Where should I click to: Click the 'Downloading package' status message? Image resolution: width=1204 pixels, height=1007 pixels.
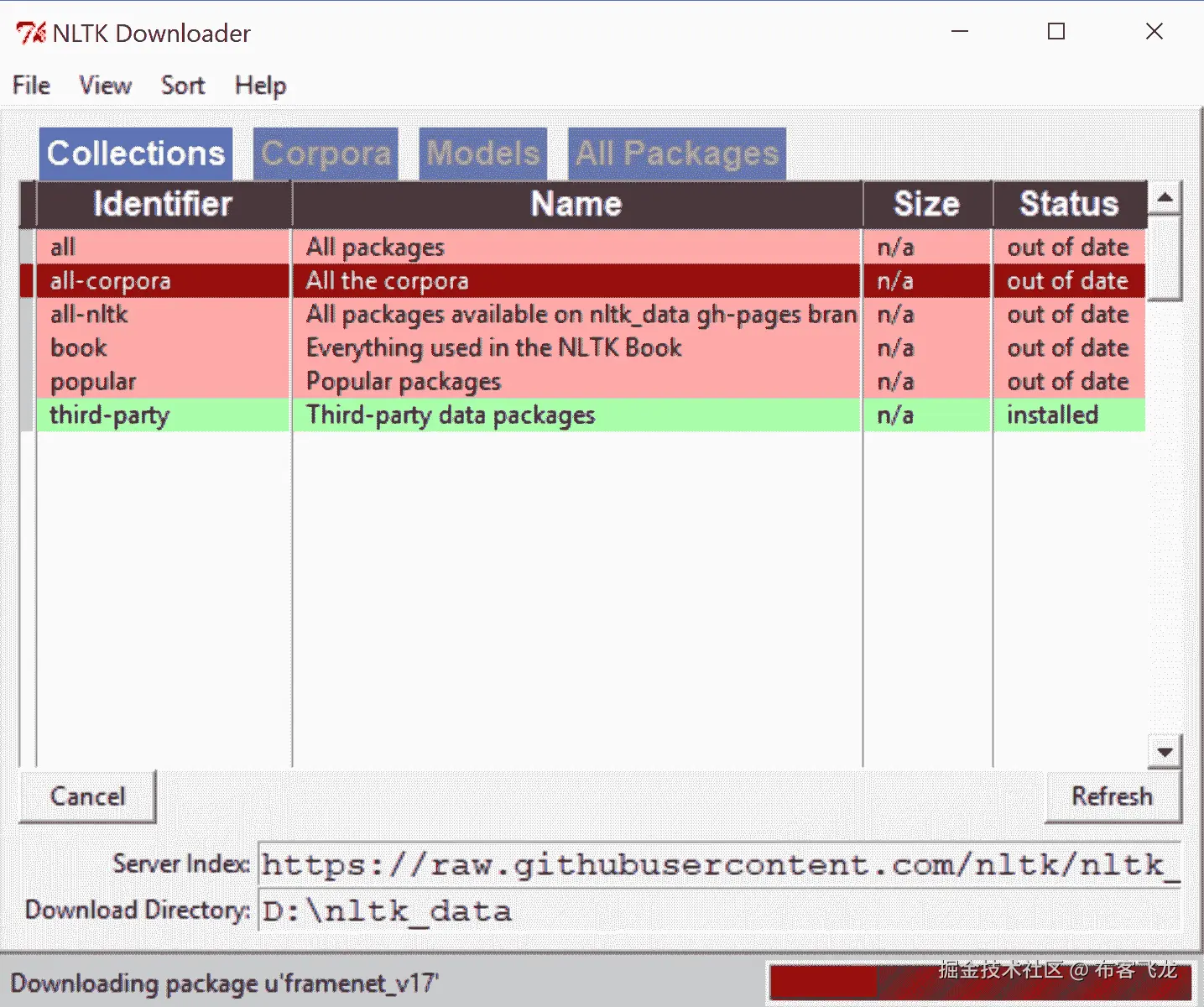pyautogui.click(x=225, y=983)
